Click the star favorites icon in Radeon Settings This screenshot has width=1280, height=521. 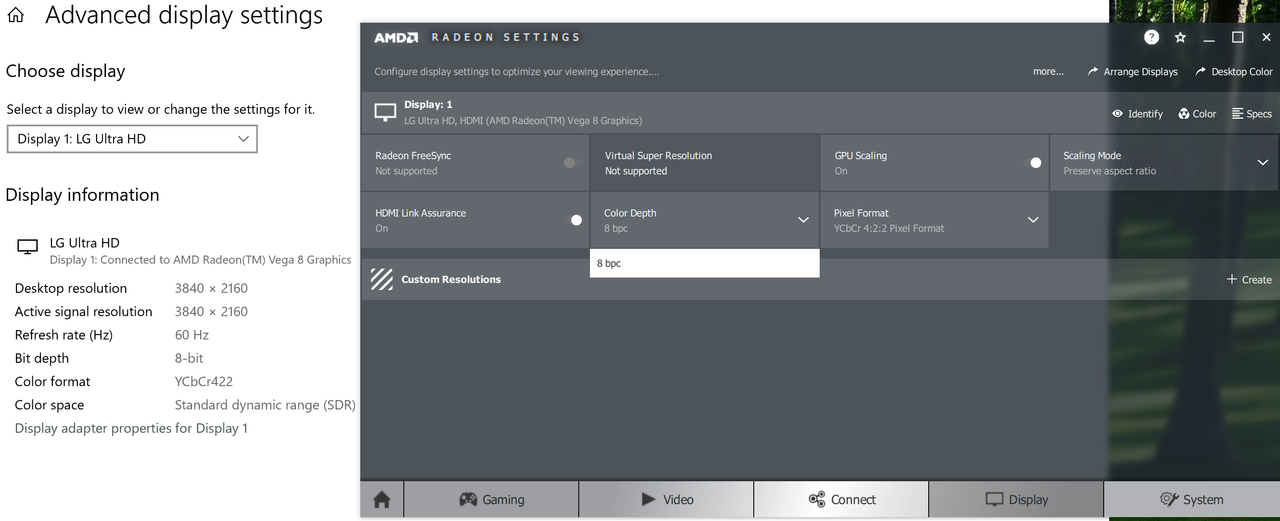1181,37
